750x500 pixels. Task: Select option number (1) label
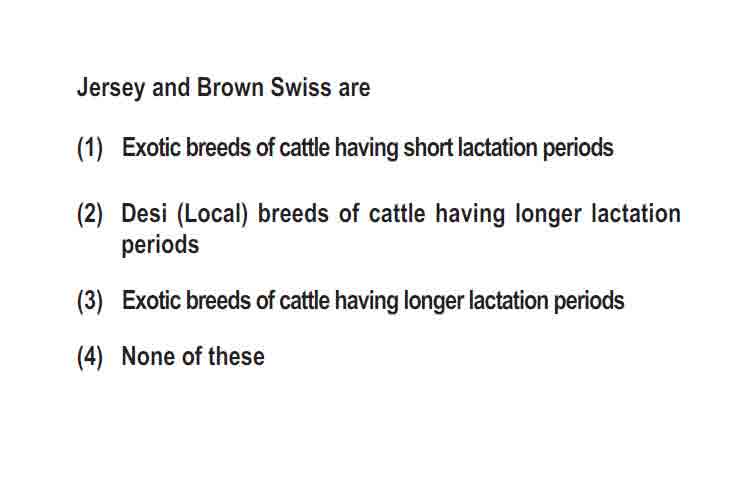pyautogui.click(x=90, y=147)
